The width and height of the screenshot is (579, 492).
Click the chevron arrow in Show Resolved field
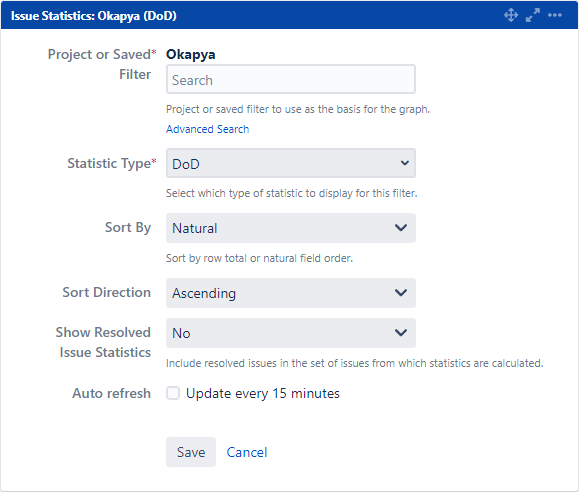(x=401, y=332)
